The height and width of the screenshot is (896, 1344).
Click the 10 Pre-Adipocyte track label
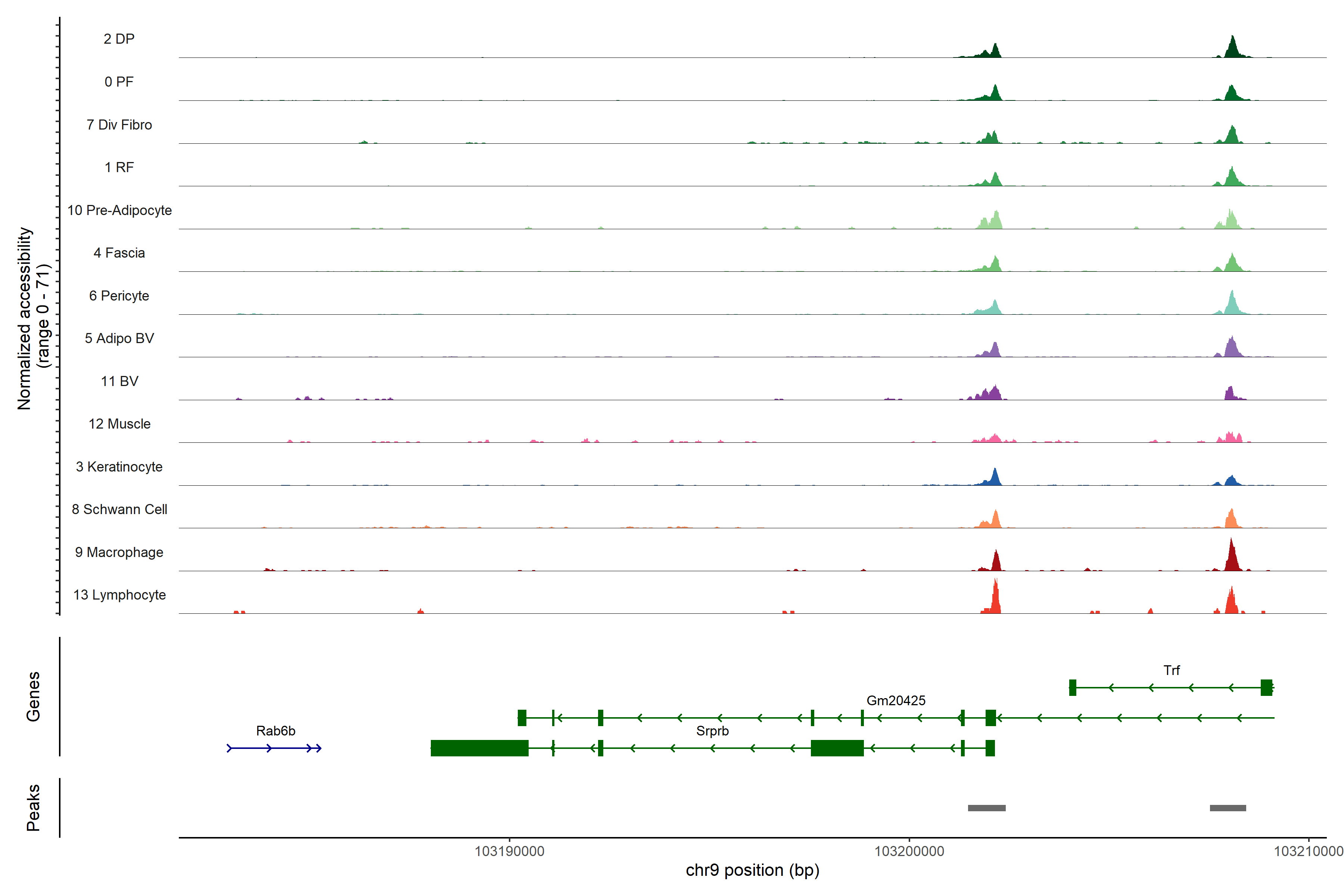tap(119, 210)
